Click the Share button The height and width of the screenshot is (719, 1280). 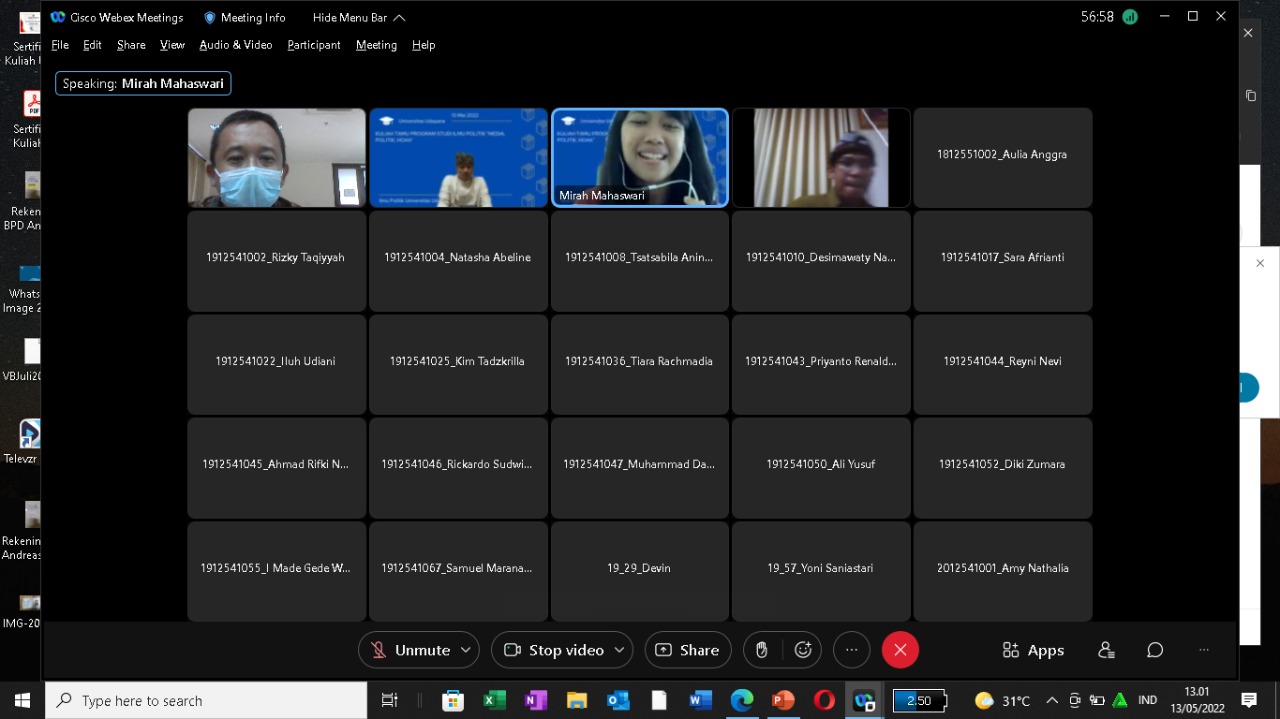tap(688, 650)
